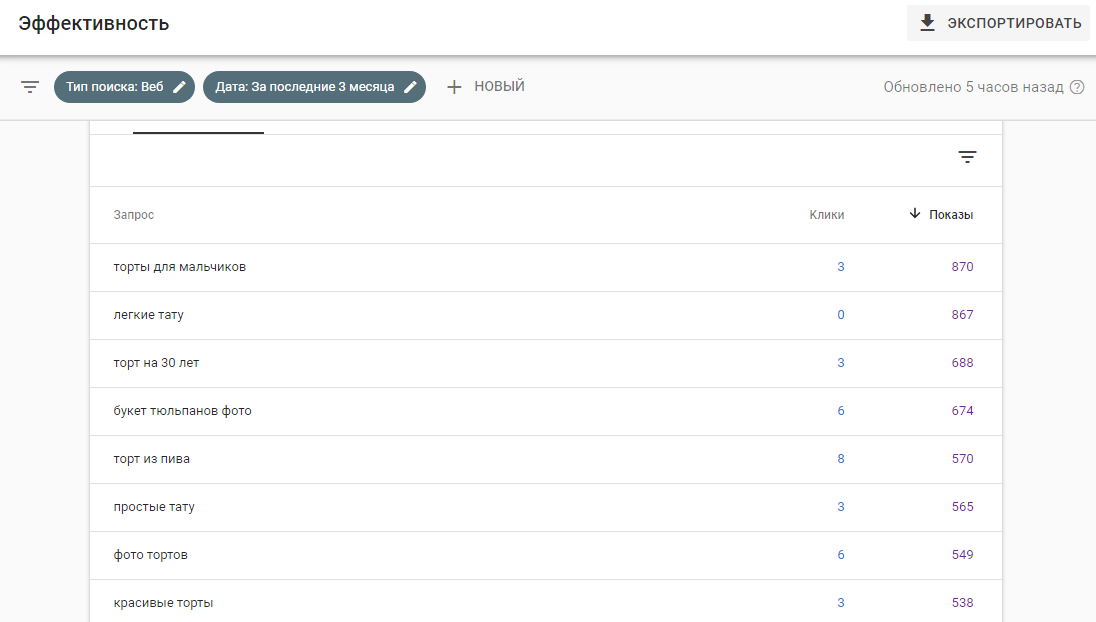Select clicks value 8 for торт из пива
Viewport: 1096px width, 622px height.
pos(841,459)
